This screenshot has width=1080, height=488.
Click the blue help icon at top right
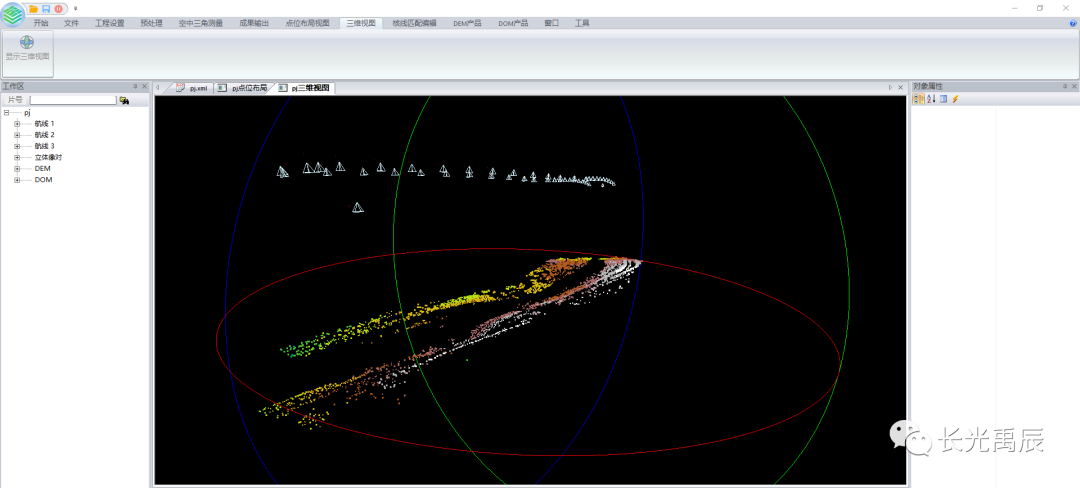tap(1073, 22)
